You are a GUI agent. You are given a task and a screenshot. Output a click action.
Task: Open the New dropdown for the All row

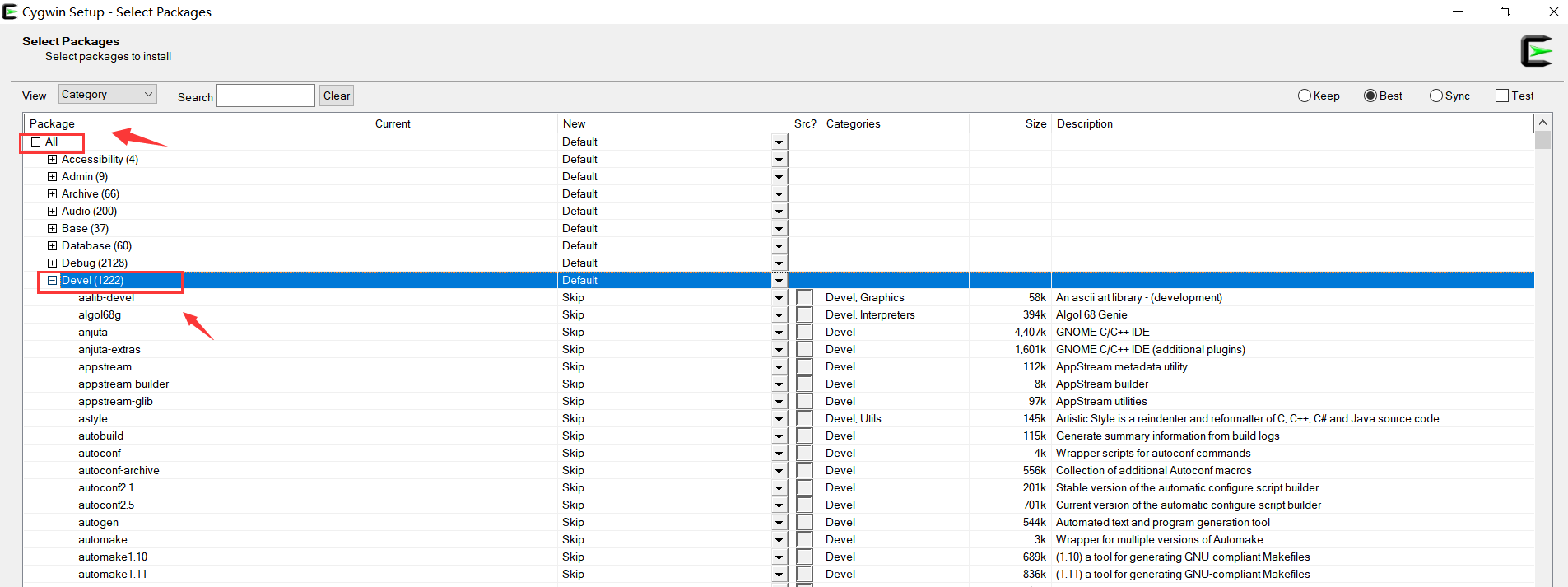(x=779, y=142)
